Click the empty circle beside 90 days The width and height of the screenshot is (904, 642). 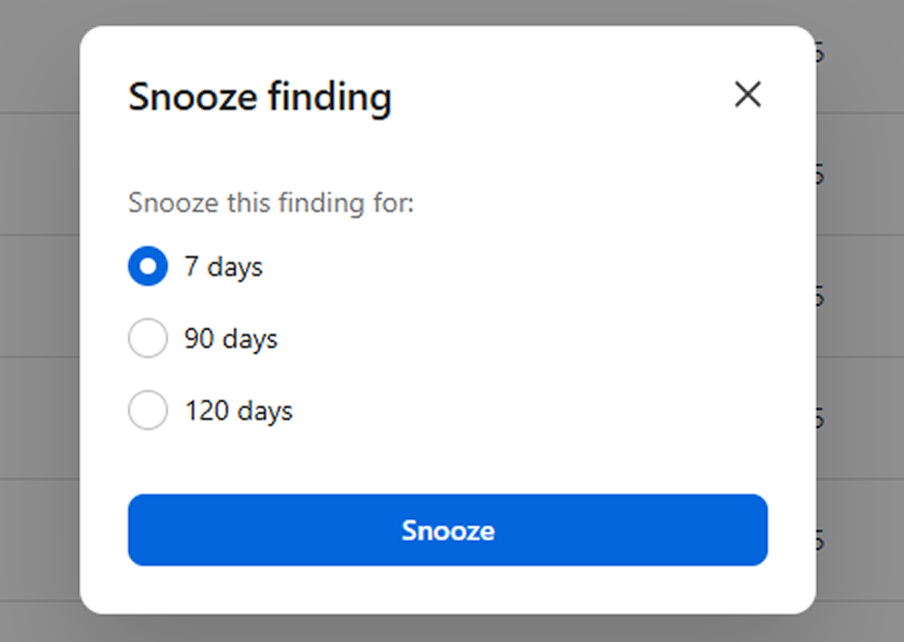[148, 338]
